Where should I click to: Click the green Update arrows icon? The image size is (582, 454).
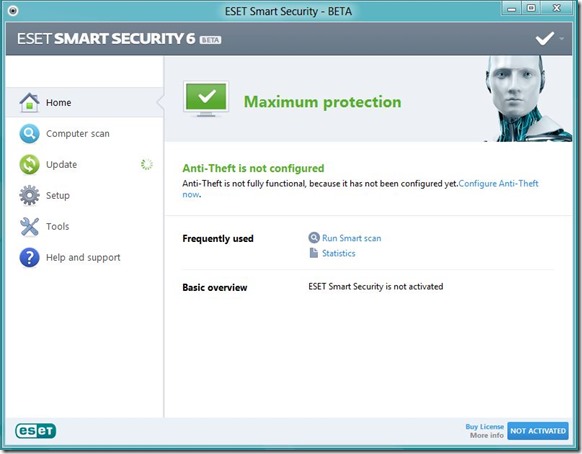point(29,164)
